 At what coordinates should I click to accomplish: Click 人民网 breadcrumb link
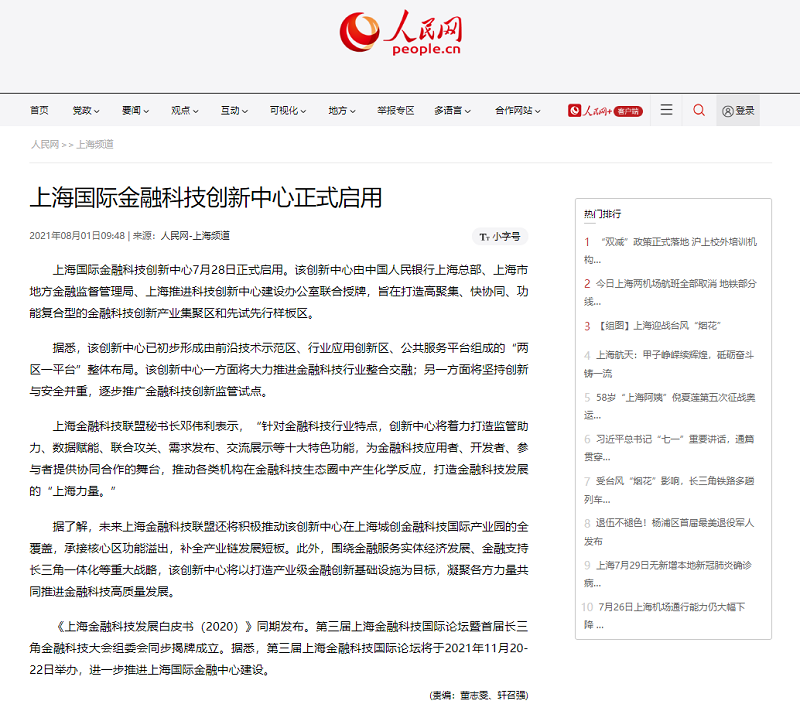pyautogui.click(x=45, y=144)
